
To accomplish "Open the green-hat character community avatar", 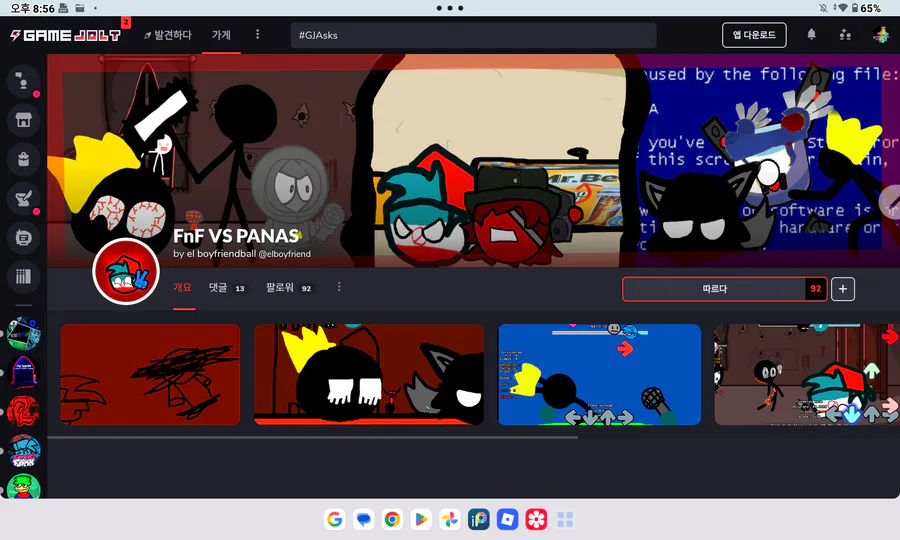I will click(x=24, y=486).
